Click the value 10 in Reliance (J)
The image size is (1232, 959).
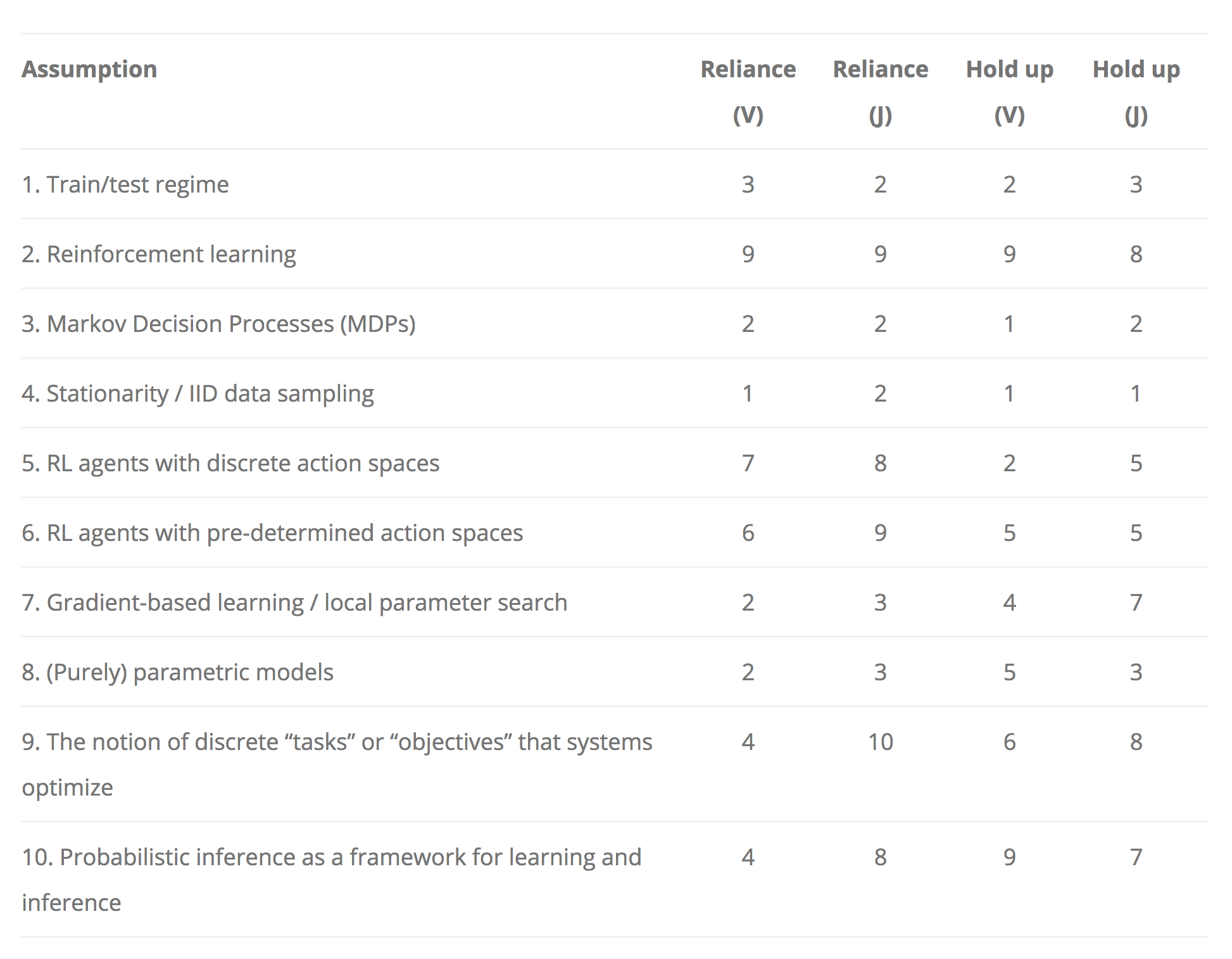880,742
